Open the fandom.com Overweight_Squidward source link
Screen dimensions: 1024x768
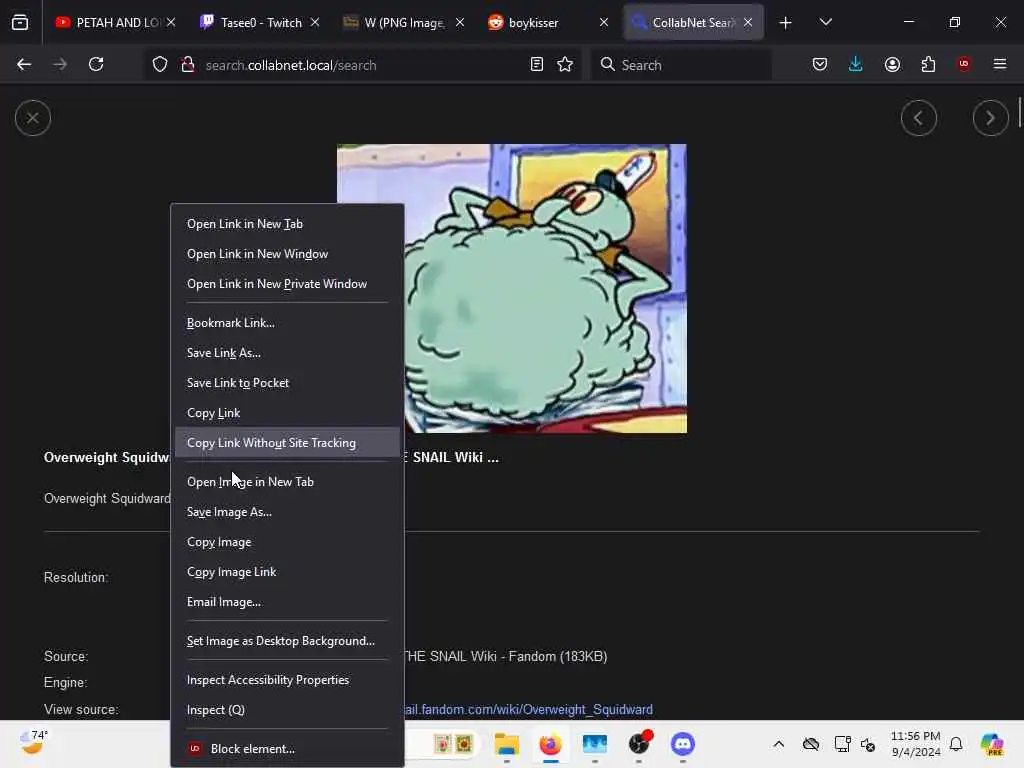pyautogui.click(x=528, y=710)
